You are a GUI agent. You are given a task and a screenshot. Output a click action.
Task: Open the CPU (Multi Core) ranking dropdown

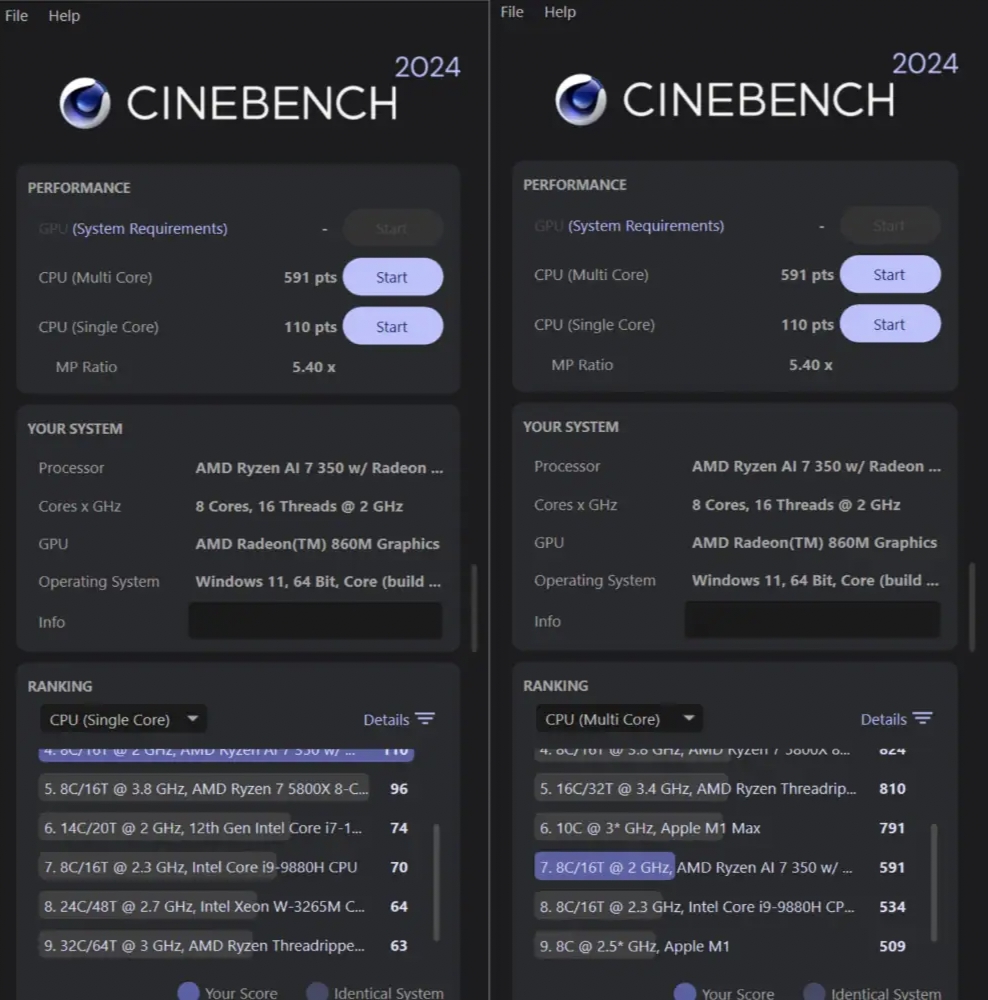coord(618,718)
